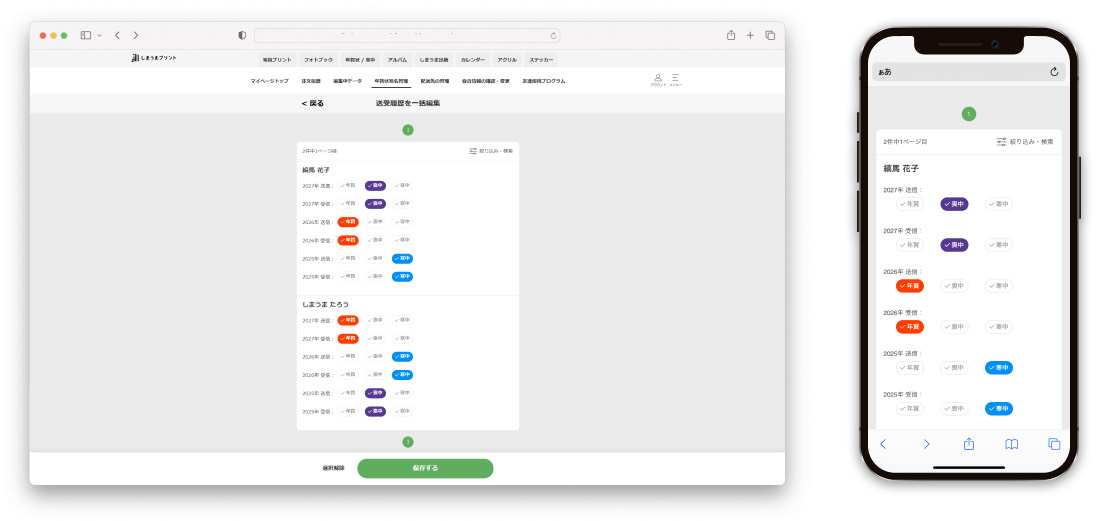Desktop: toggle 綿馬 花子 2025年 受信 年賀
The image size is (1114, 521).
click(348, 276)
